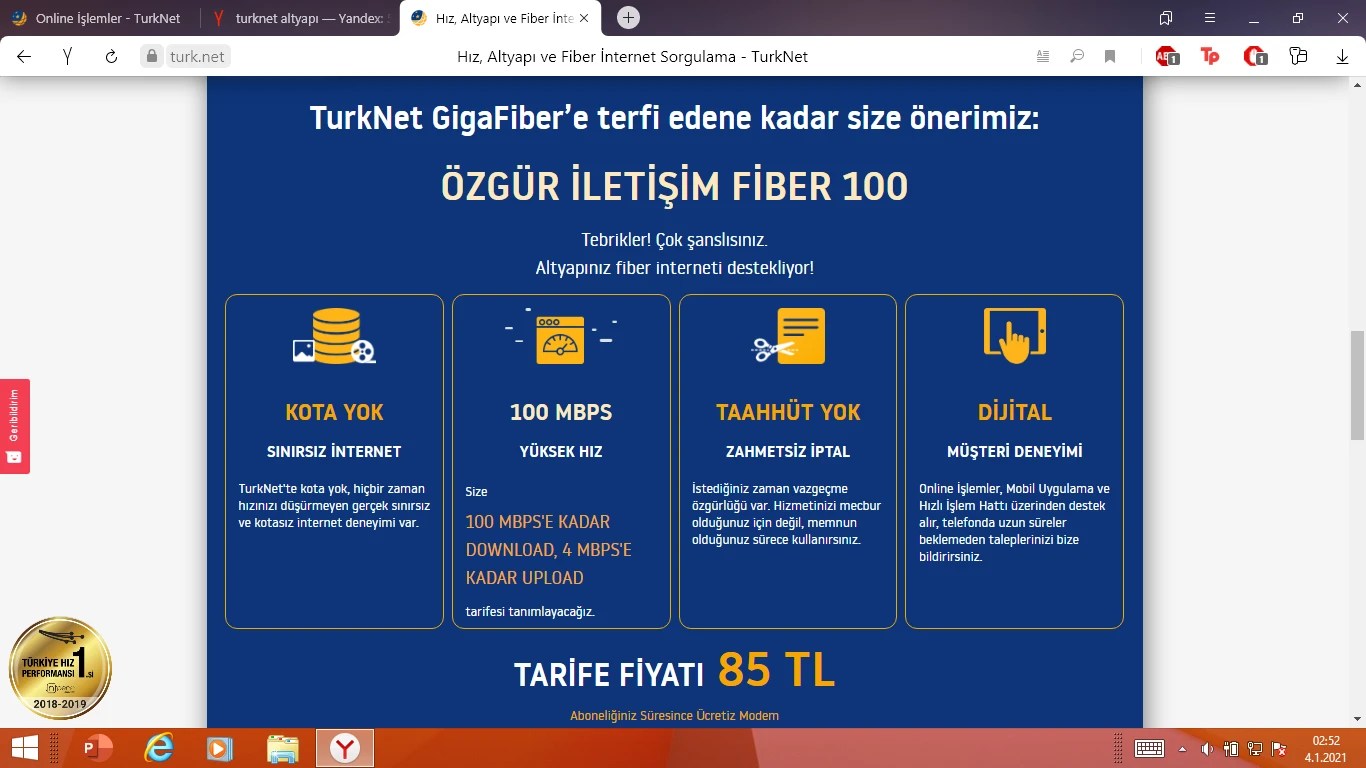Screen dimensions: 1366x768
Task: Open the Geribildirim feedback side tab
Action: pyautogui.click(x=15, y=426)
